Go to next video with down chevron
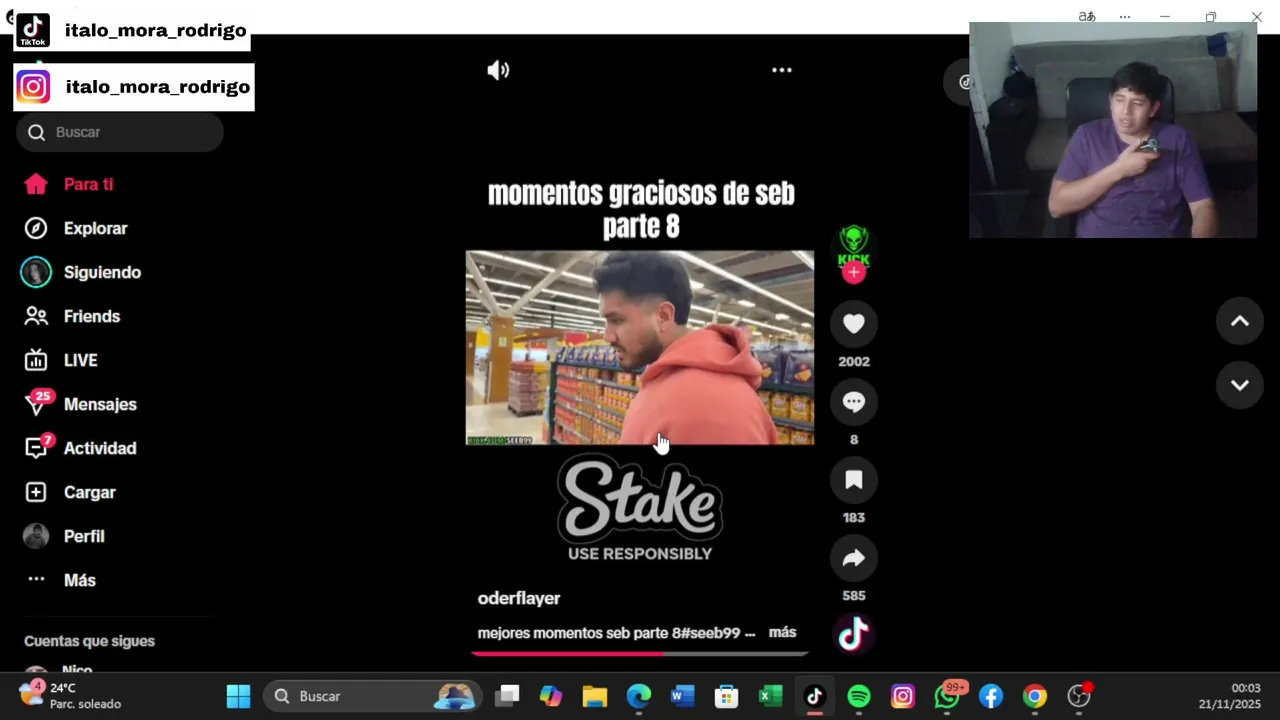1280x720 pixels. point(1240,385)
